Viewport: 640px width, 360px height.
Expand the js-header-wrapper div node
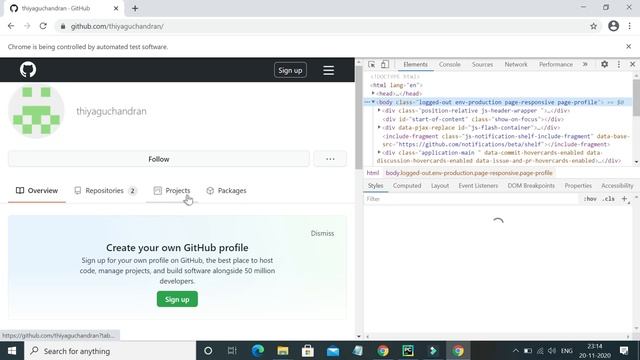[x=379, y=111]
